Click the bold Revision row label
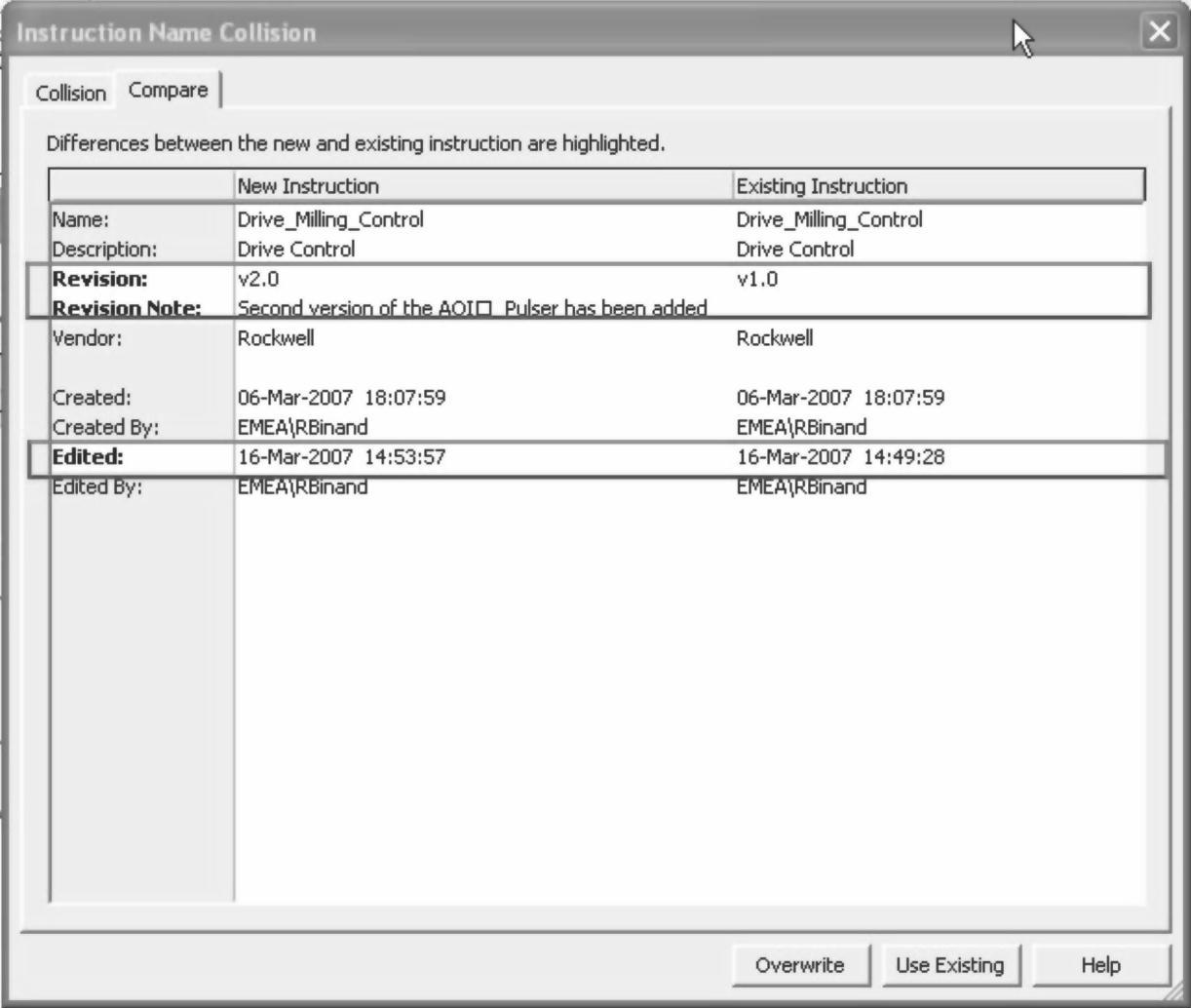The image size is (1191, 1008). pos(99,279)
